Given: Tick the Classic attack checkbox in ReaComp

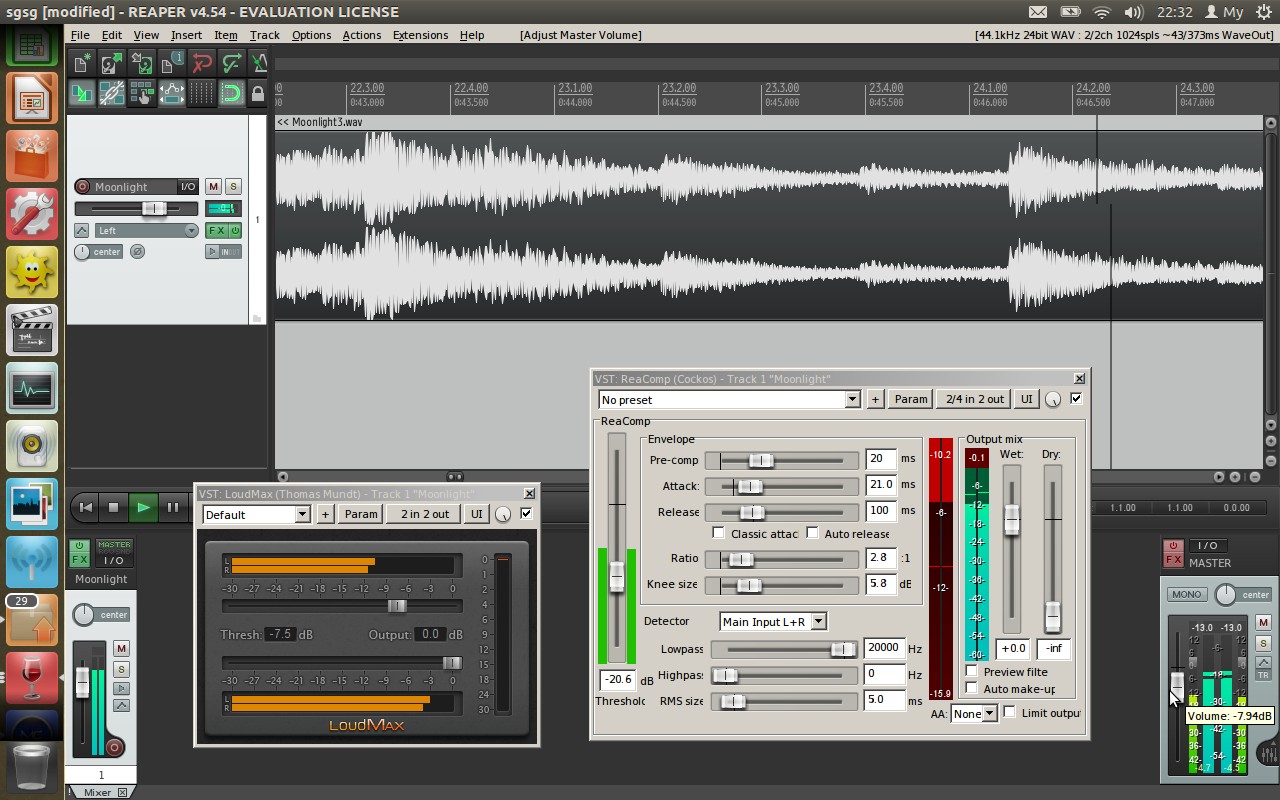Looking at the screenshot, I should tap(718, 533).
